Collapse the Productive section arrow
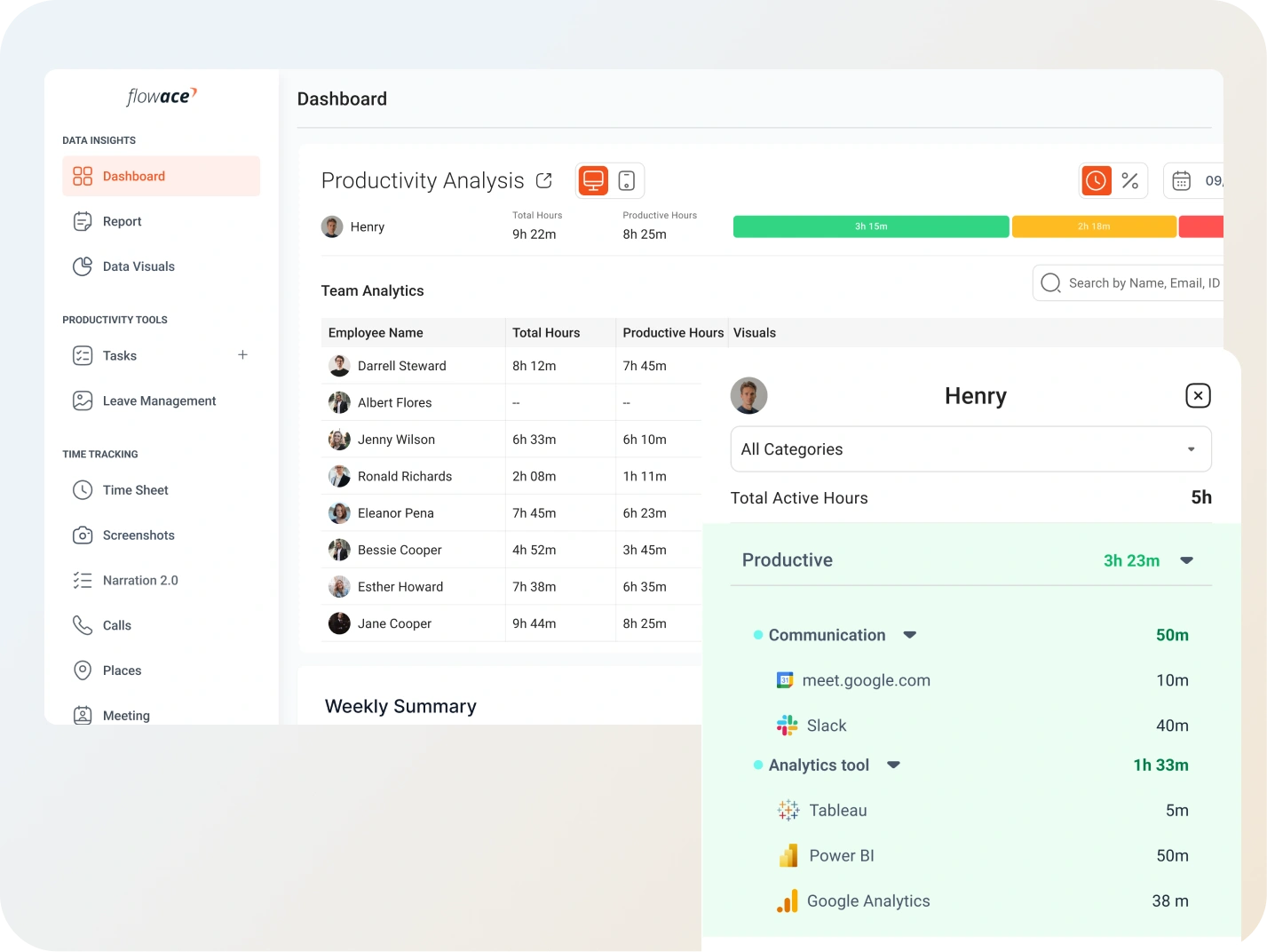Screen dimensions: 1267x952 click(x=1186, y=560)
